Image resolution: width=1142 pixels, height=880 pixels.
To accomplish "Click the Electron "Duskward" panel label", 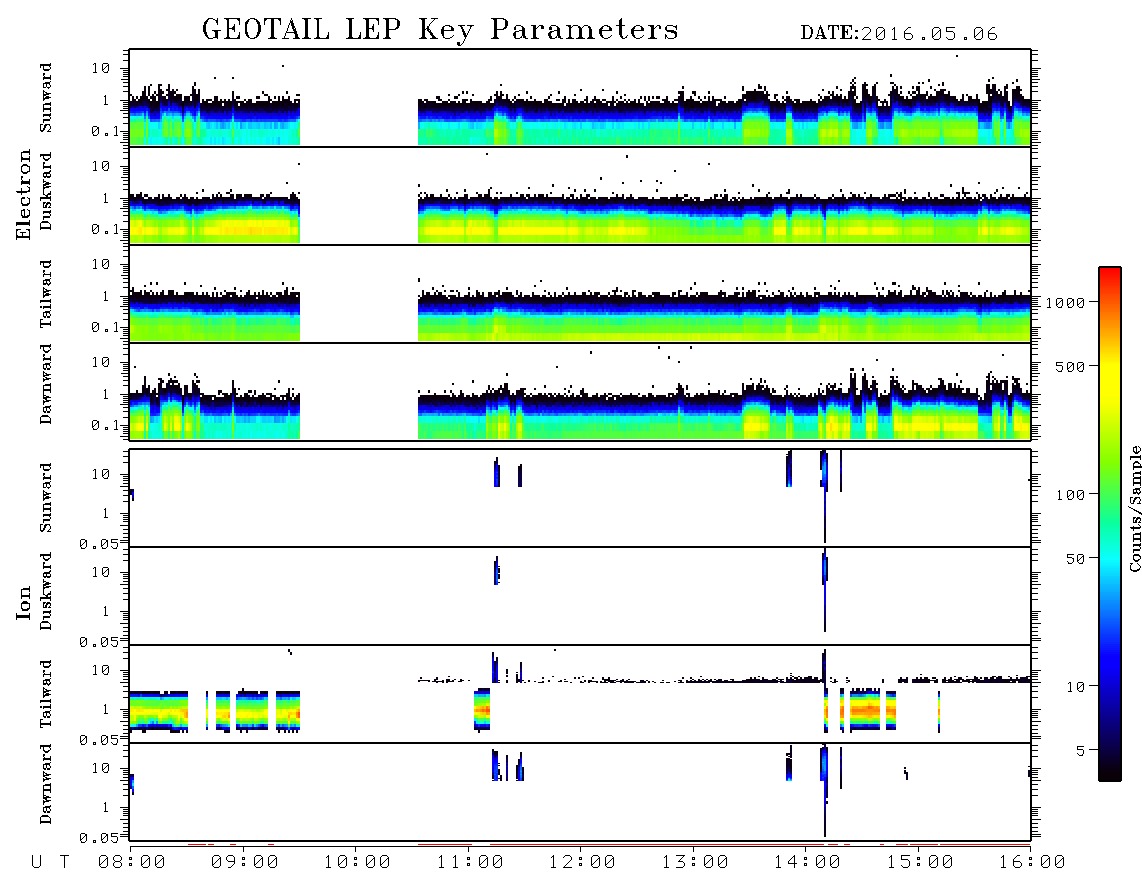I will tap(46, 192).
